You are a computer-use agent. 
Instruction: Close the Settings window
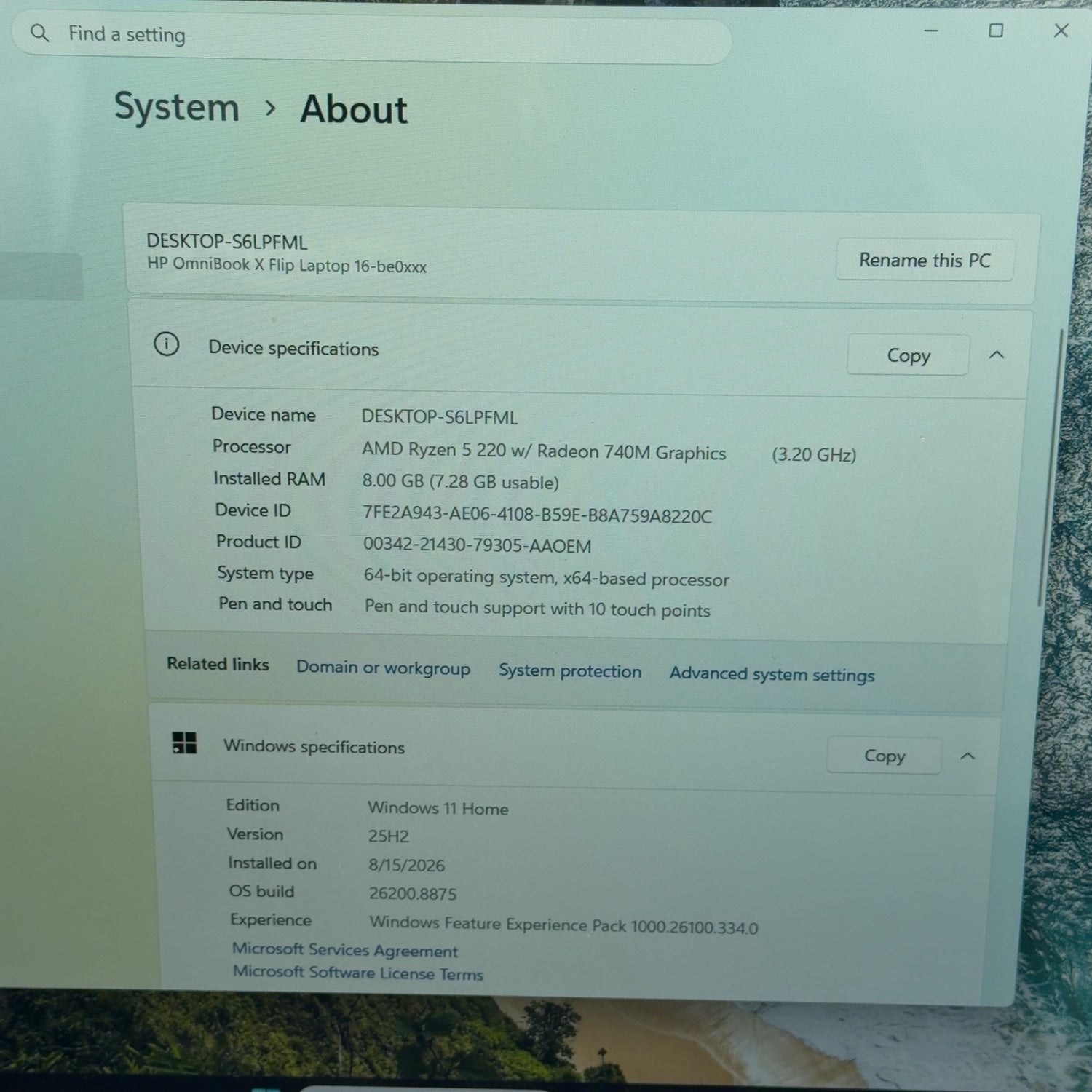[x=1061, y=31]
